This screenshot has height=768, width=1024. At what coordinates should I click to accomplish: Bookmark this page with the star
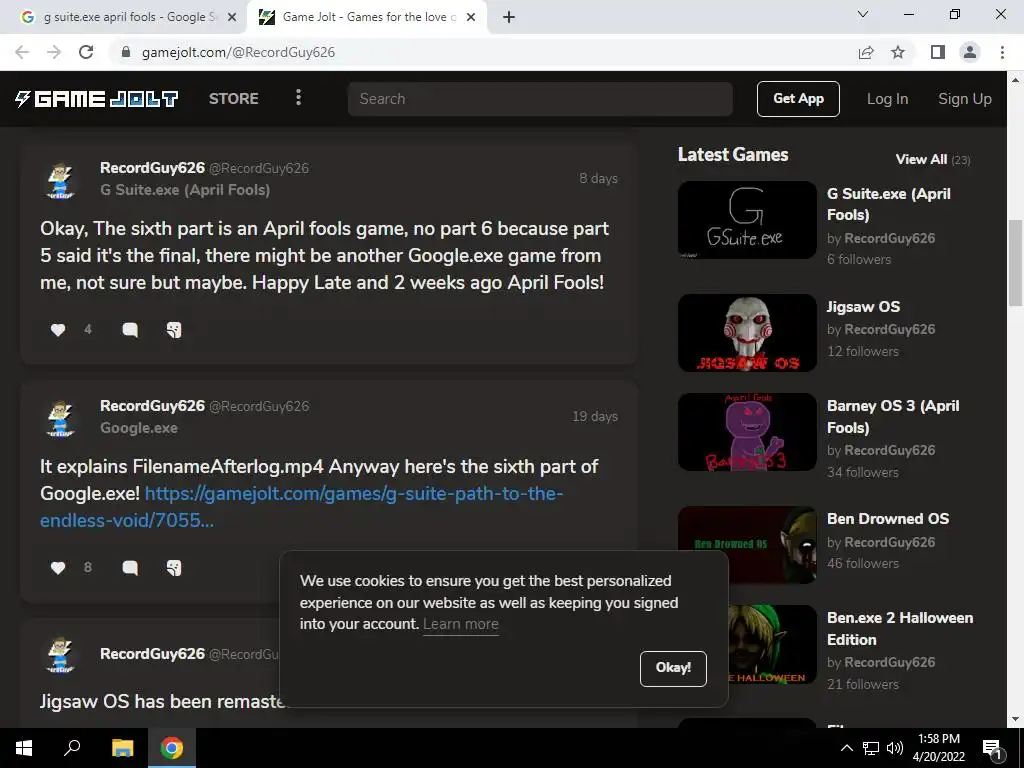(x=898, y=52)
